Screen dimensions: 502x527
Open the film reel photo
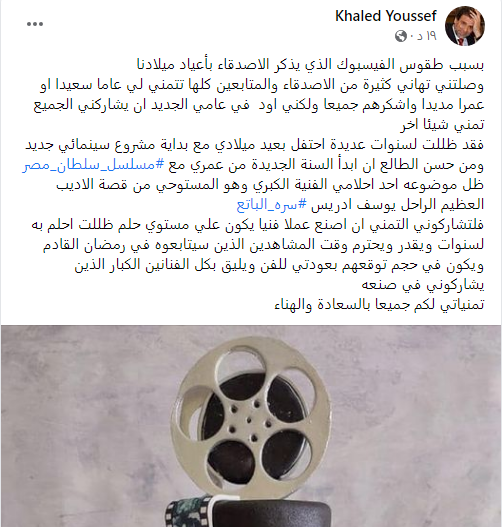251,426
